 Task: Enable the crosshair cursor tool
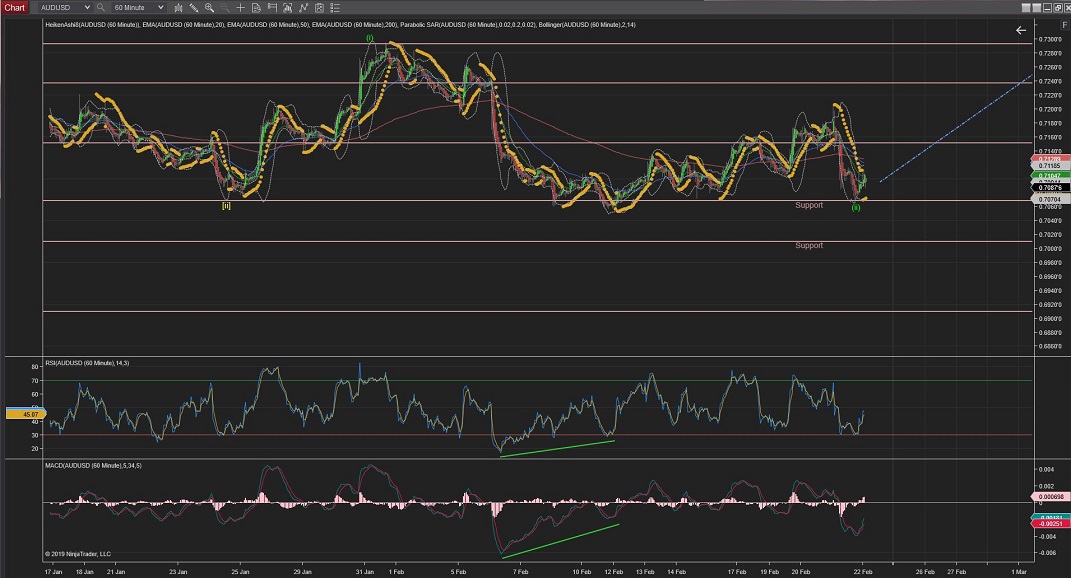[x=240, y=7]
